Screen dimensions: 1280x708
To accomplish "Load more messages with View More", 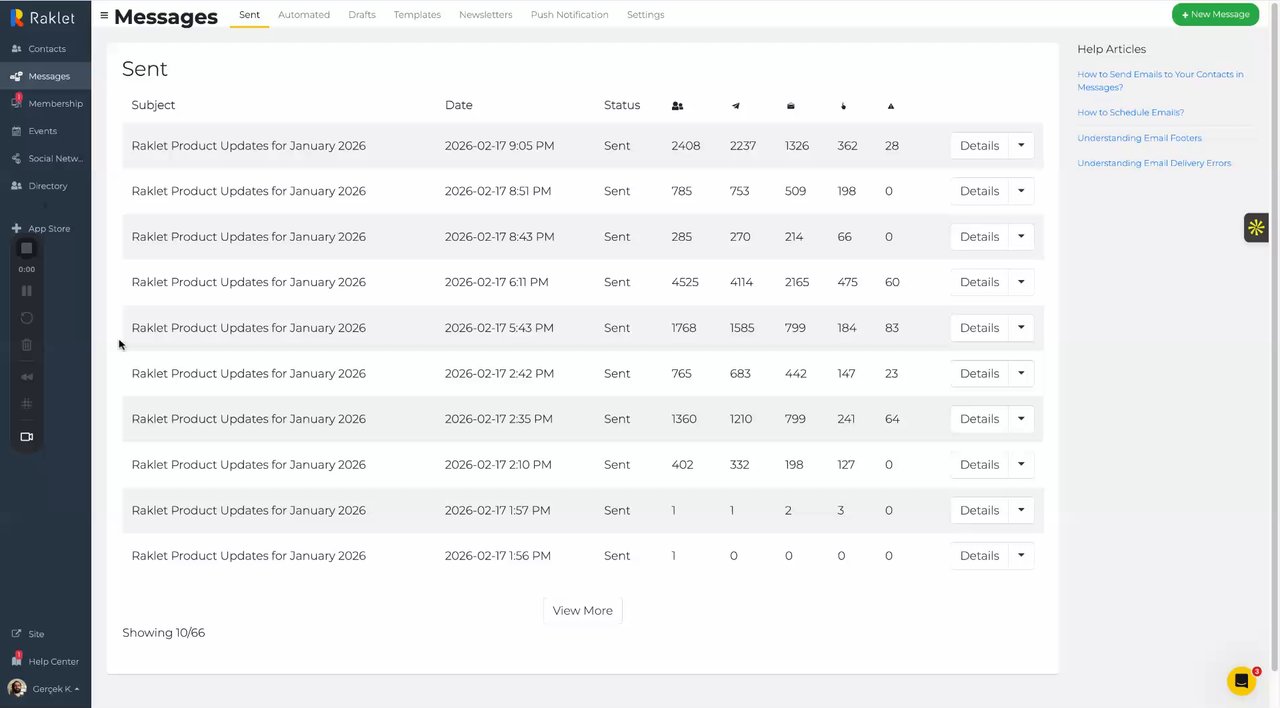I will pos(583,611).
